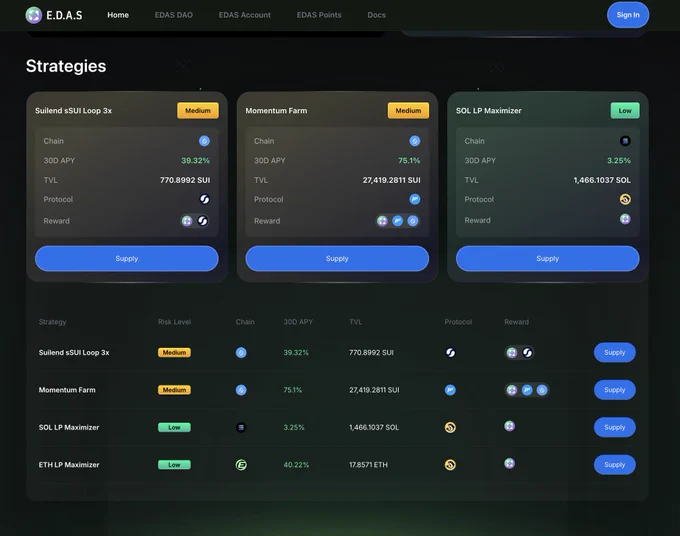680x536 pixels.
Task: Click EDAS reward icon on Suilend card
Action: click(187, 221)
